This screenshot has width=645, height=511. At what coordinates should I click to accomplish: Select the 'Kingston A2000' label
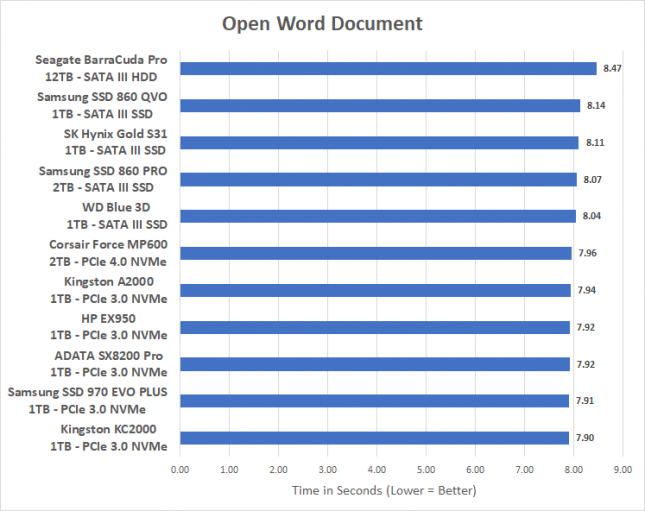109,281
